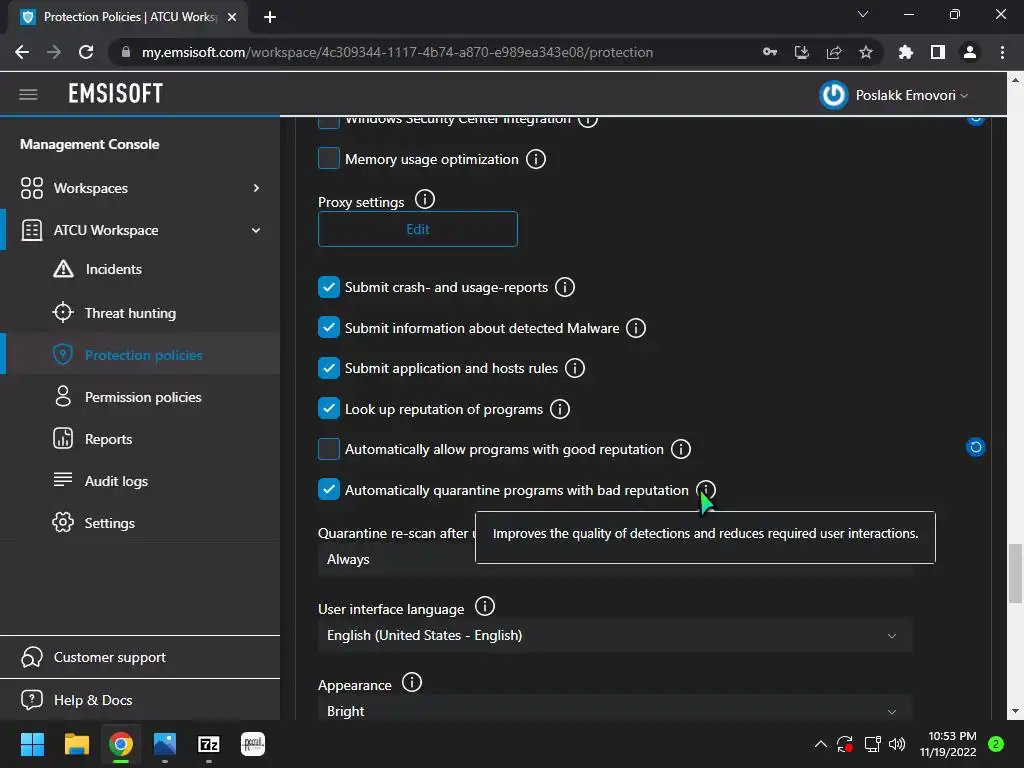Close the Protection Policies browser tab
Screen dimensions: 1024x768
pyautogui.click(x=232, y=17)
